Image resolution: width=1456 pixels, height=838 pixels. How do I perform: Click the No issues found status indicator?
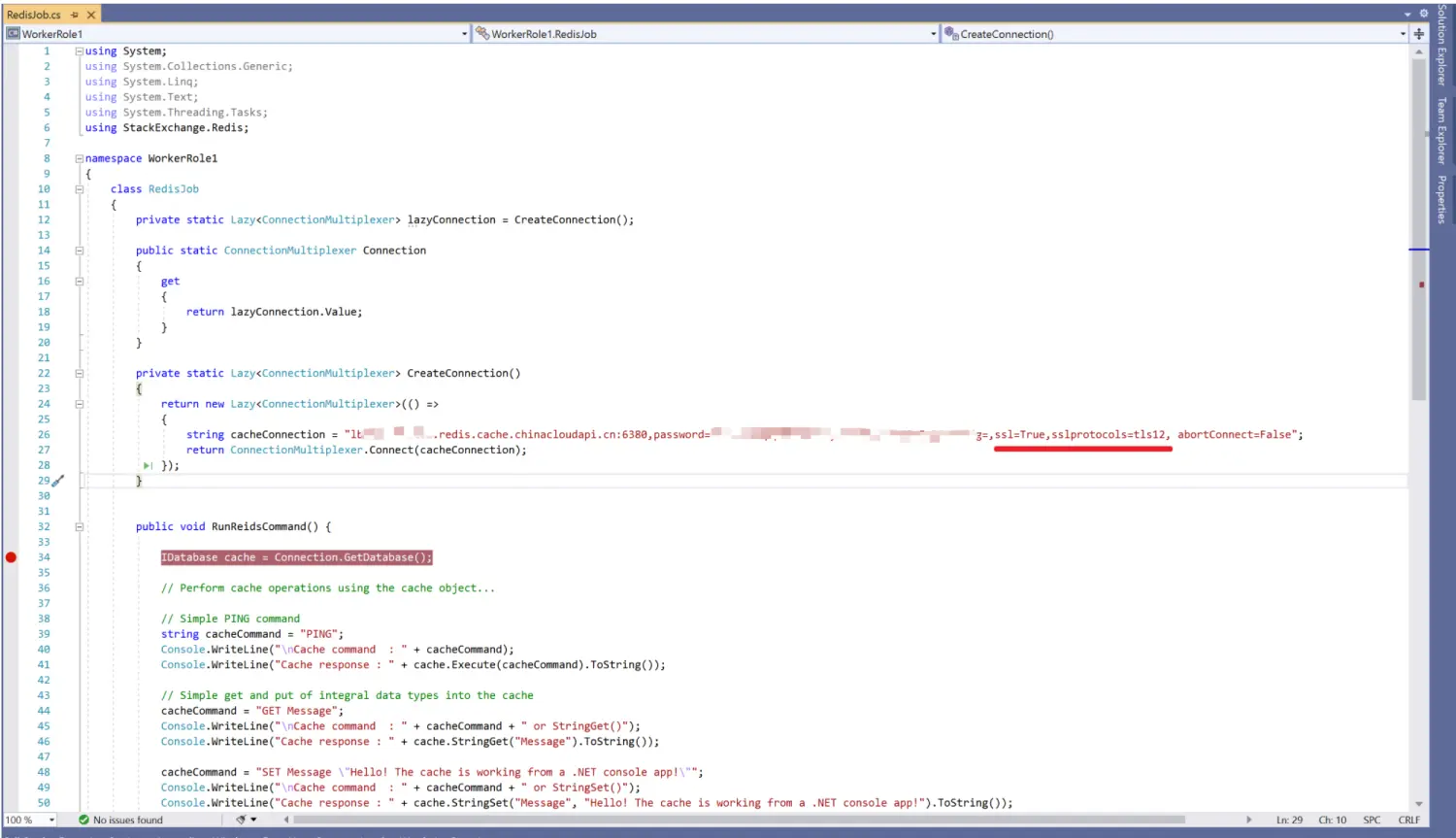coord(120,821)
